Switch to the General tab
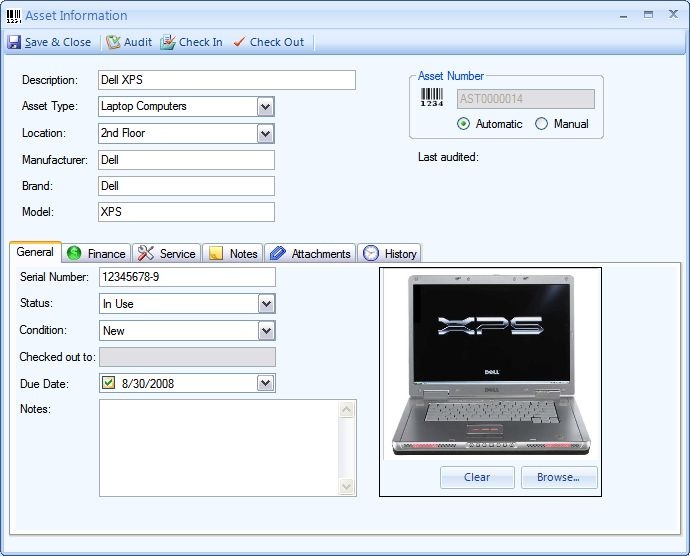Screen dimensions: 690x556 [35, 252]
